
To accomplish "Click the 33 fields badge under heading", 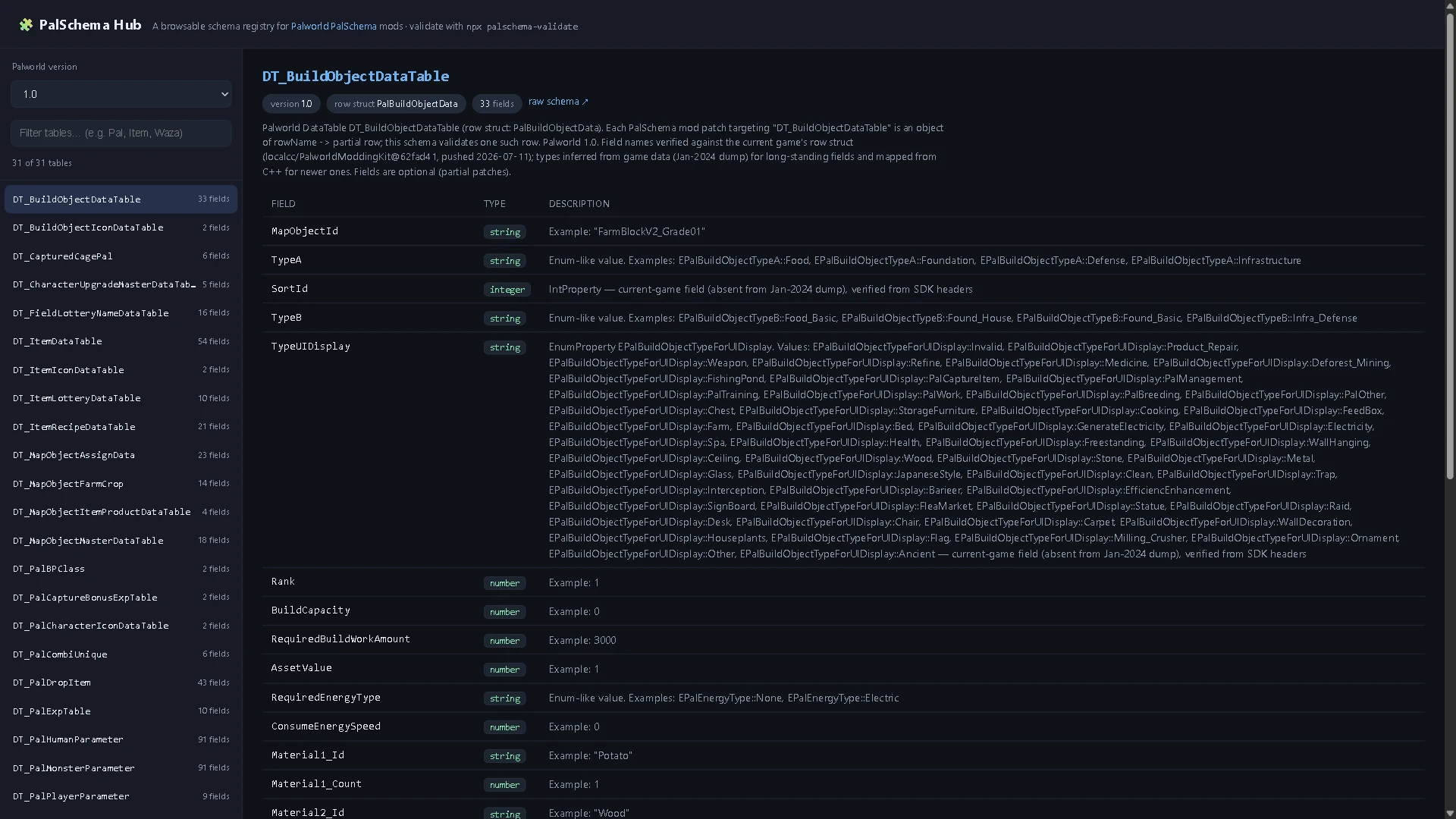I will (x=497, y=104).
